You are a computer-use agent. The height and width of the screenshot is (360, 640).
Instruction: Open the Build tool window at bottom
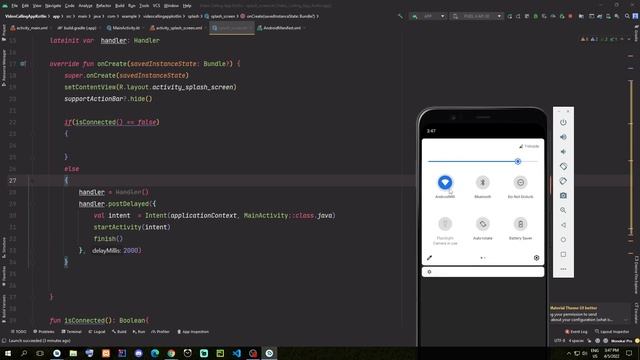click(119, 332)
